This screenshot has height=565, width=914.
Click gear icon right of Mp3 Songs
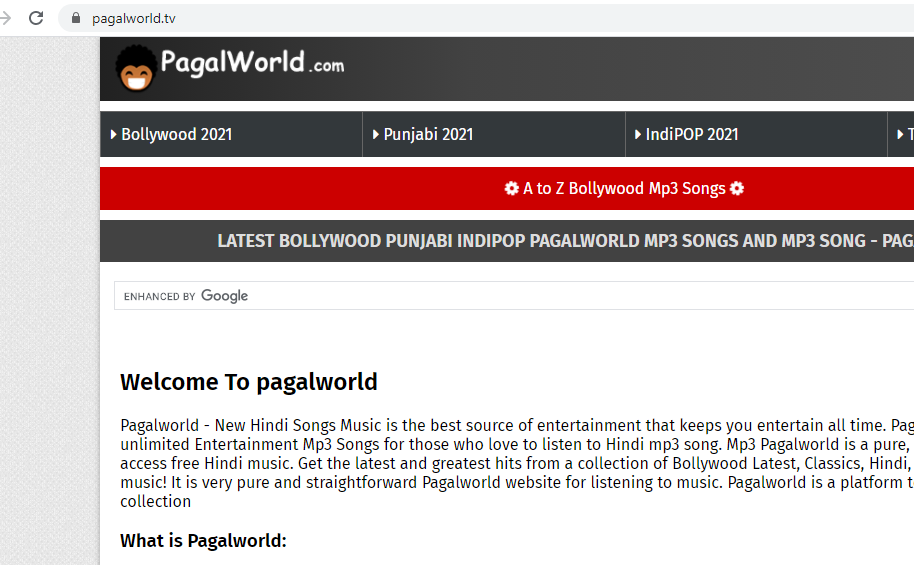click(x=737, y=188)
